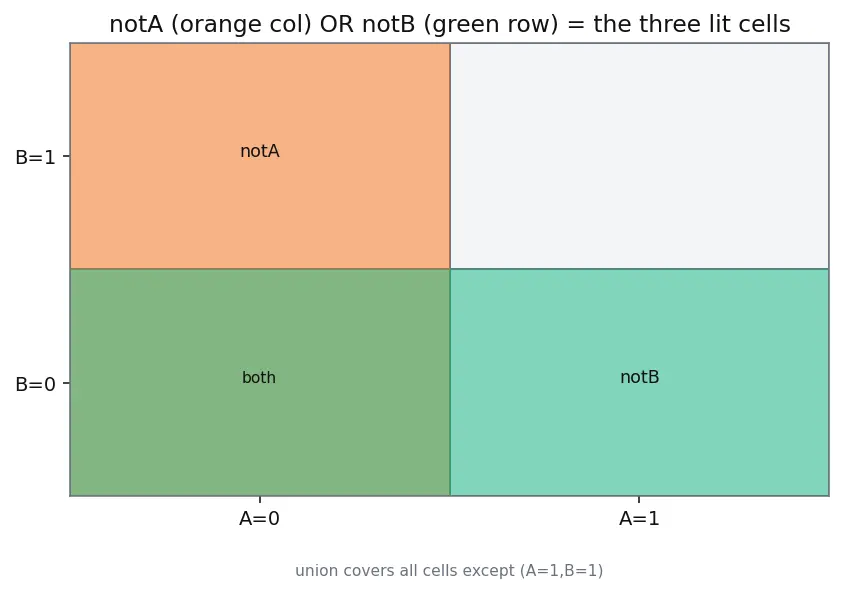The image size is (843, 592).
Task: Click the A=0 tick mark
Action: point(260,499)
